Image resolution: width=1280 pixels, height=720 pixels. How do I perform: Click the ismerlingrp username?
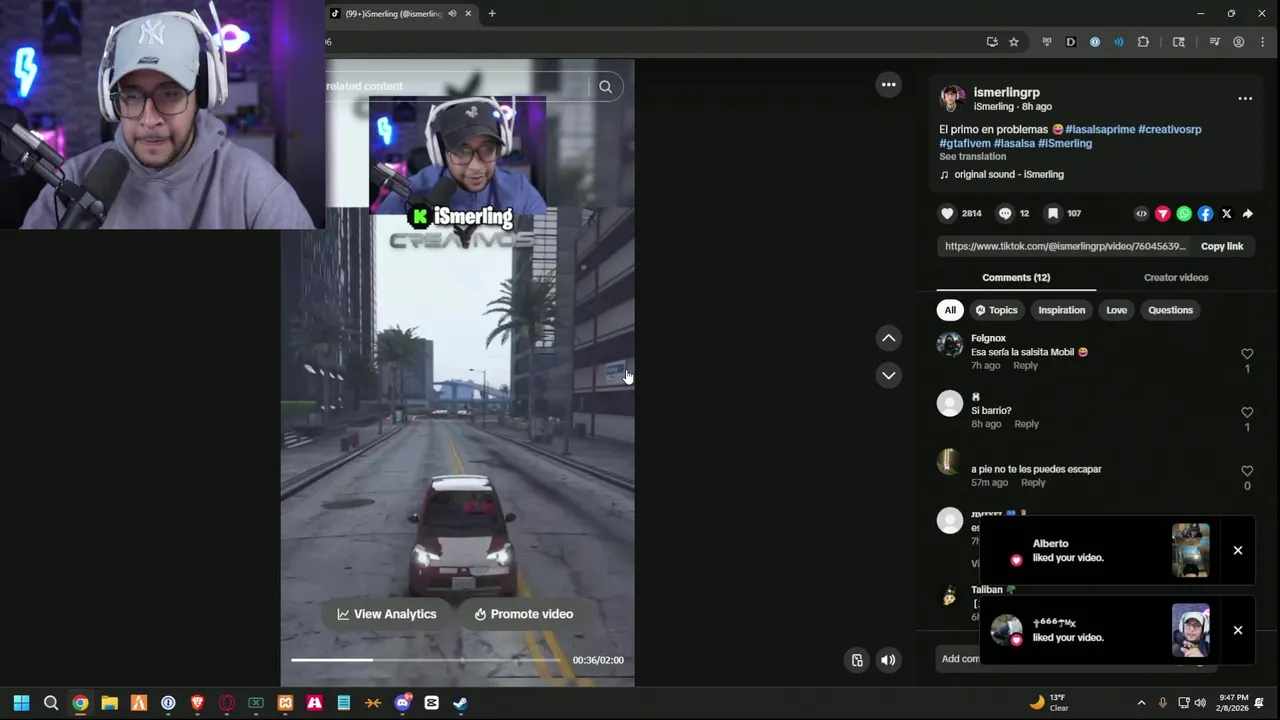[1006, 92]
